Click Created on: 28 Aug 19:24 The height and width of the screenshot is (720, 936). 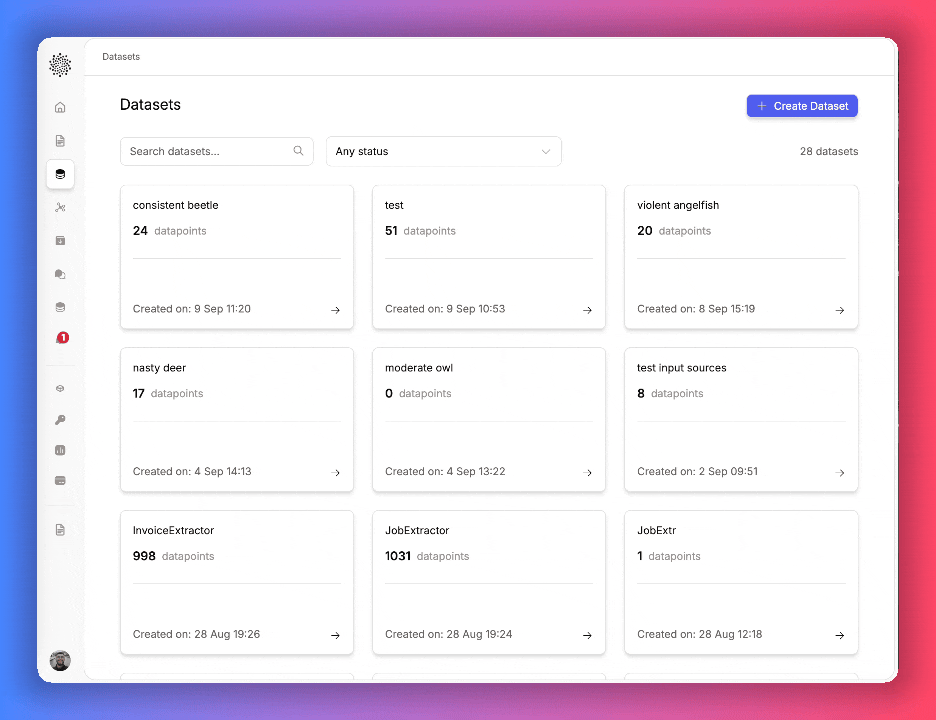pos(448,634)
